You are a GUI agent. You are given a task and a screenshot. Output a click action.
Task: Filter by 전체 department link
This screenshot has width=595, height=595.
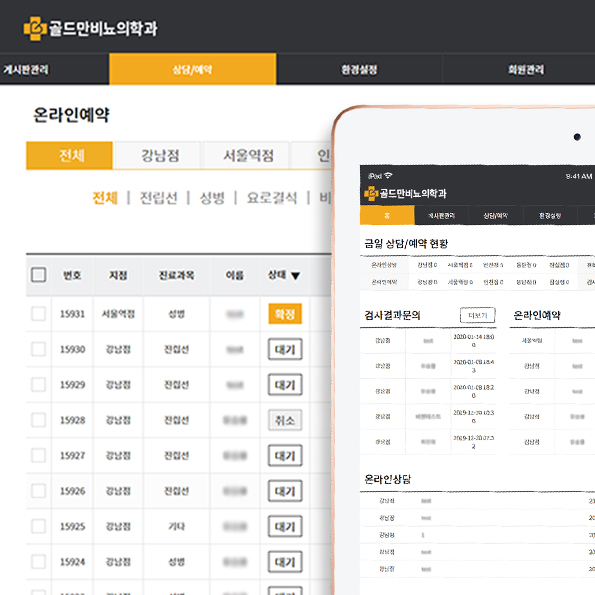tap(105, 198)
